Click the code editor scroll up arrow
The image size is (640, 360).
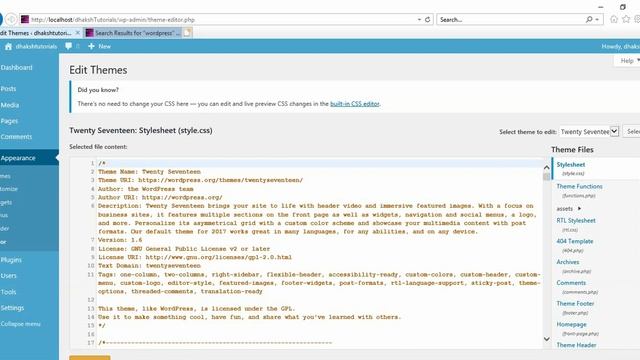pyautogui.click(x=547, y=167)
